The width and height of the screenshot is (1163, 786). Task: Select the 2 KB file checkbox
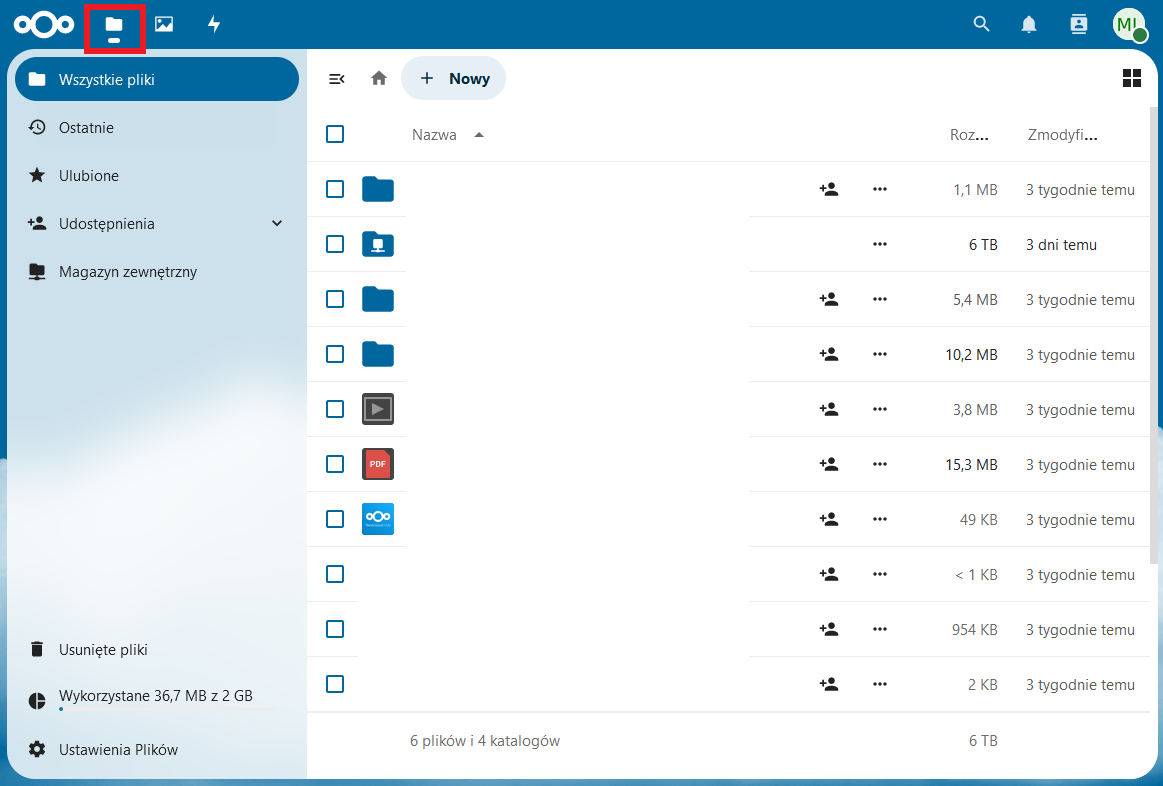click(335, 684)
